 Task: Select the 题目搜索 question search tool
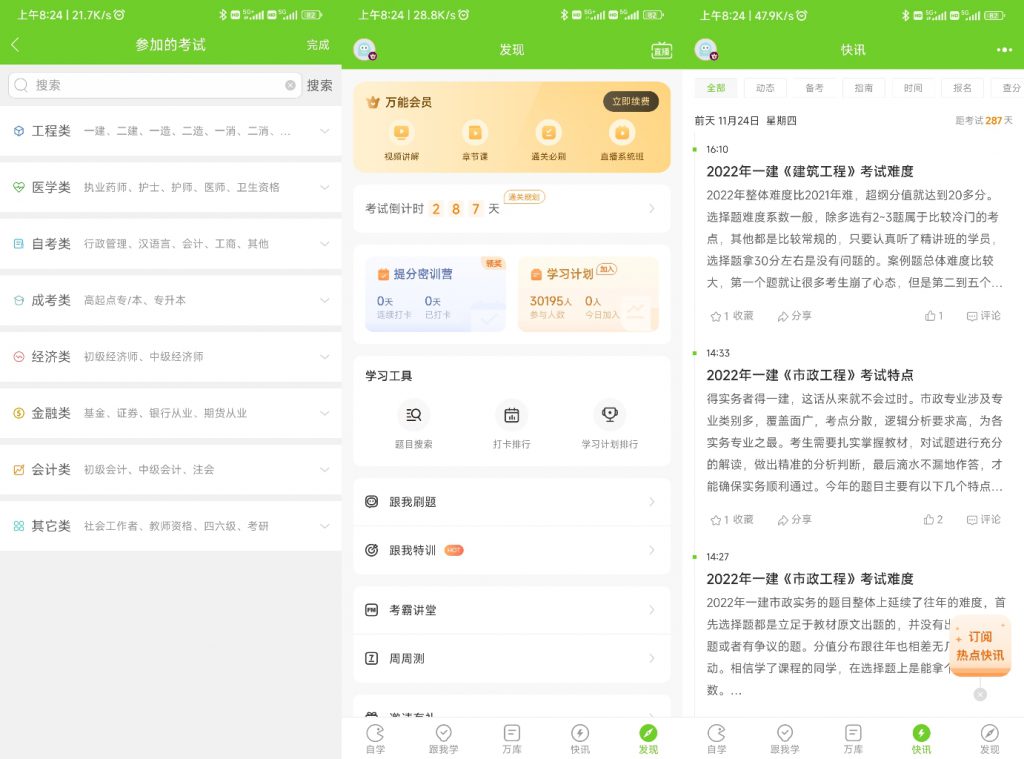(x=414, y=422)
